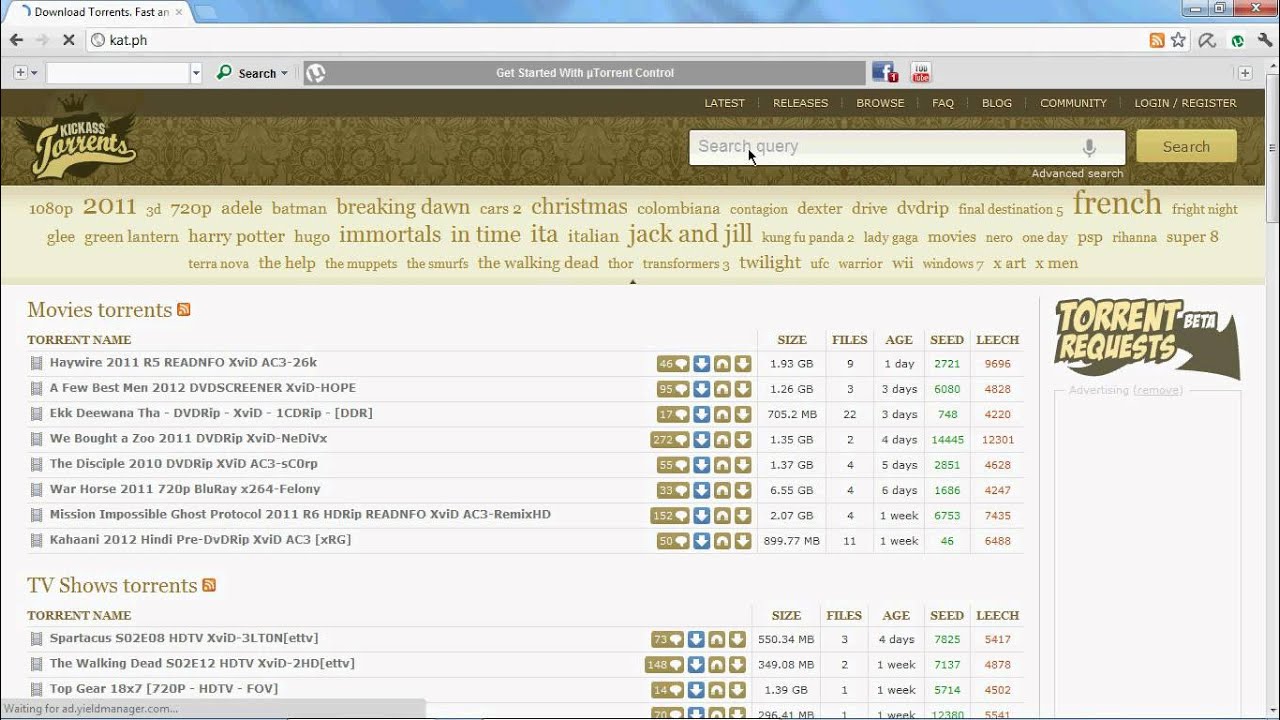Open the 46 comments badge for Haywire 2011
1280x720 pixels.
click(x=673, y=364)
